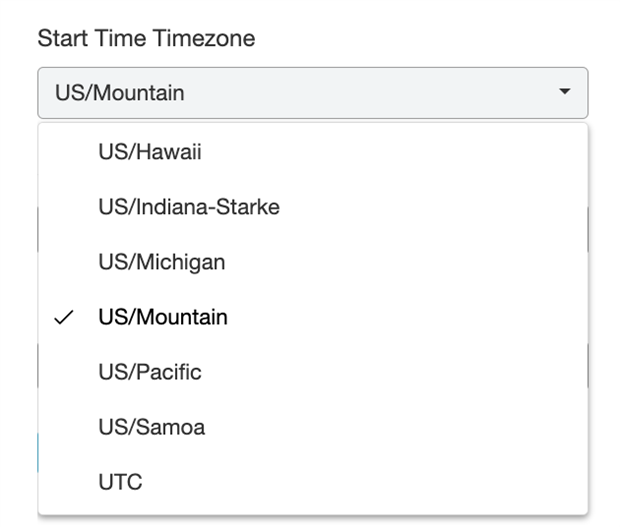Change start time timezone to UTC

120,482
